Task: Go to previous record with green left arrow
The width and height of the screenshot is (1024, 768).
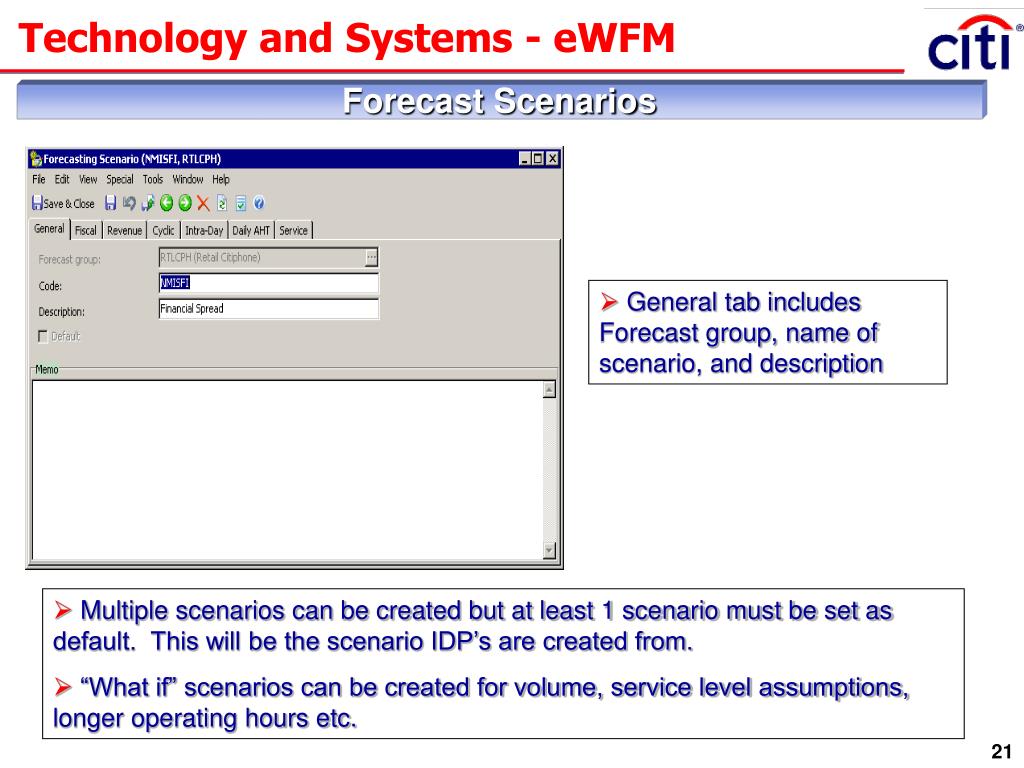Action: [167, 204]
